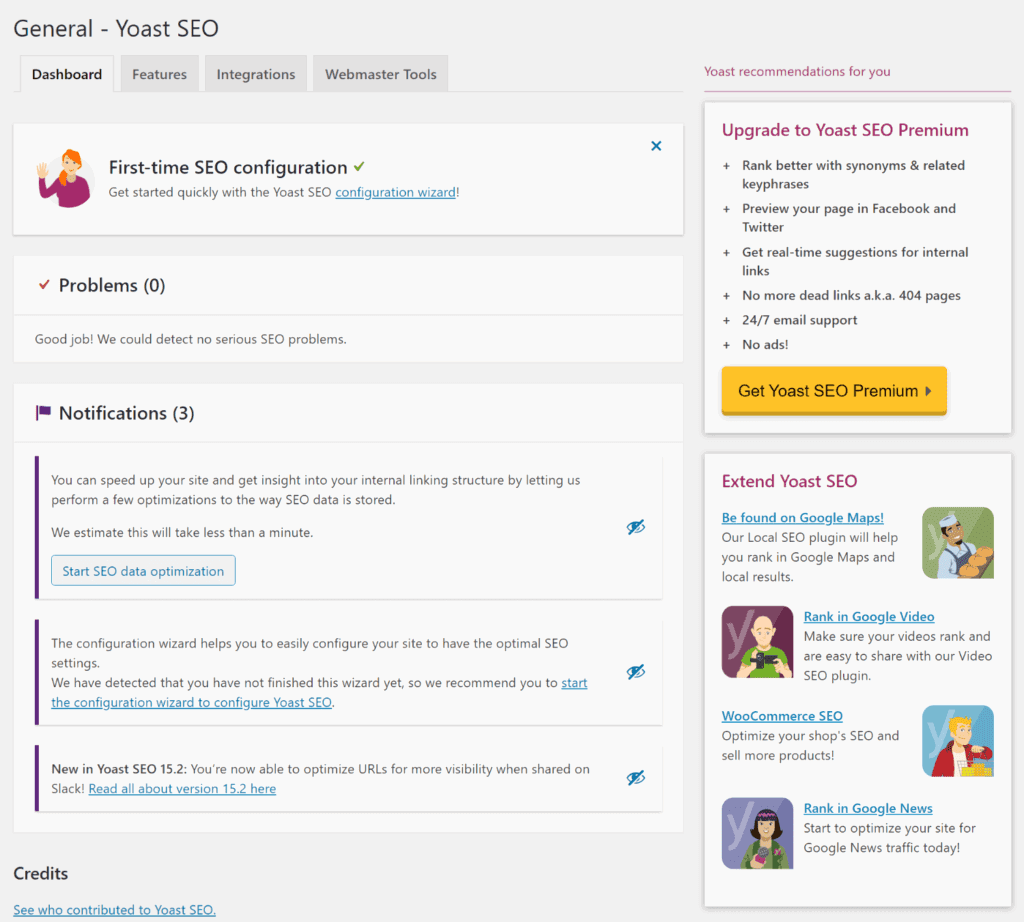Go to the Webmaster Tools tab
The width and height of the screenshot is (1024, 922).
click(x=380, y=74)
